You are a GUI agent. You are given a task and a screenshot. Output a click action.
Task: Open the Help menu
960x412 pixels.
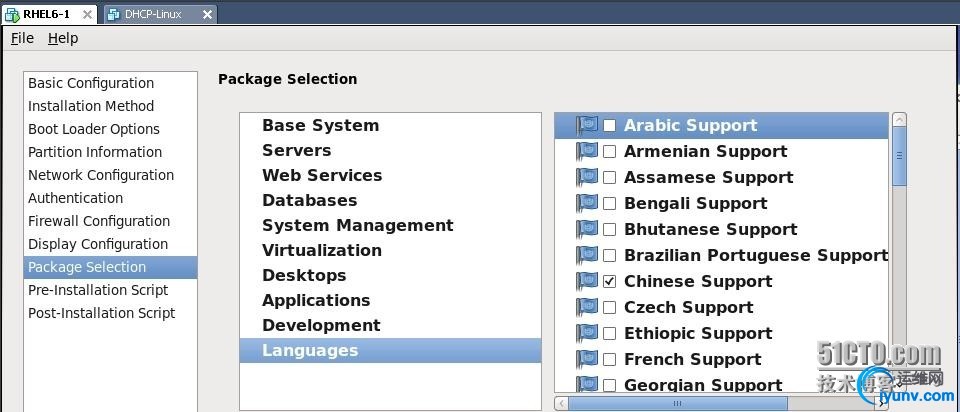(x=63, y=38)
